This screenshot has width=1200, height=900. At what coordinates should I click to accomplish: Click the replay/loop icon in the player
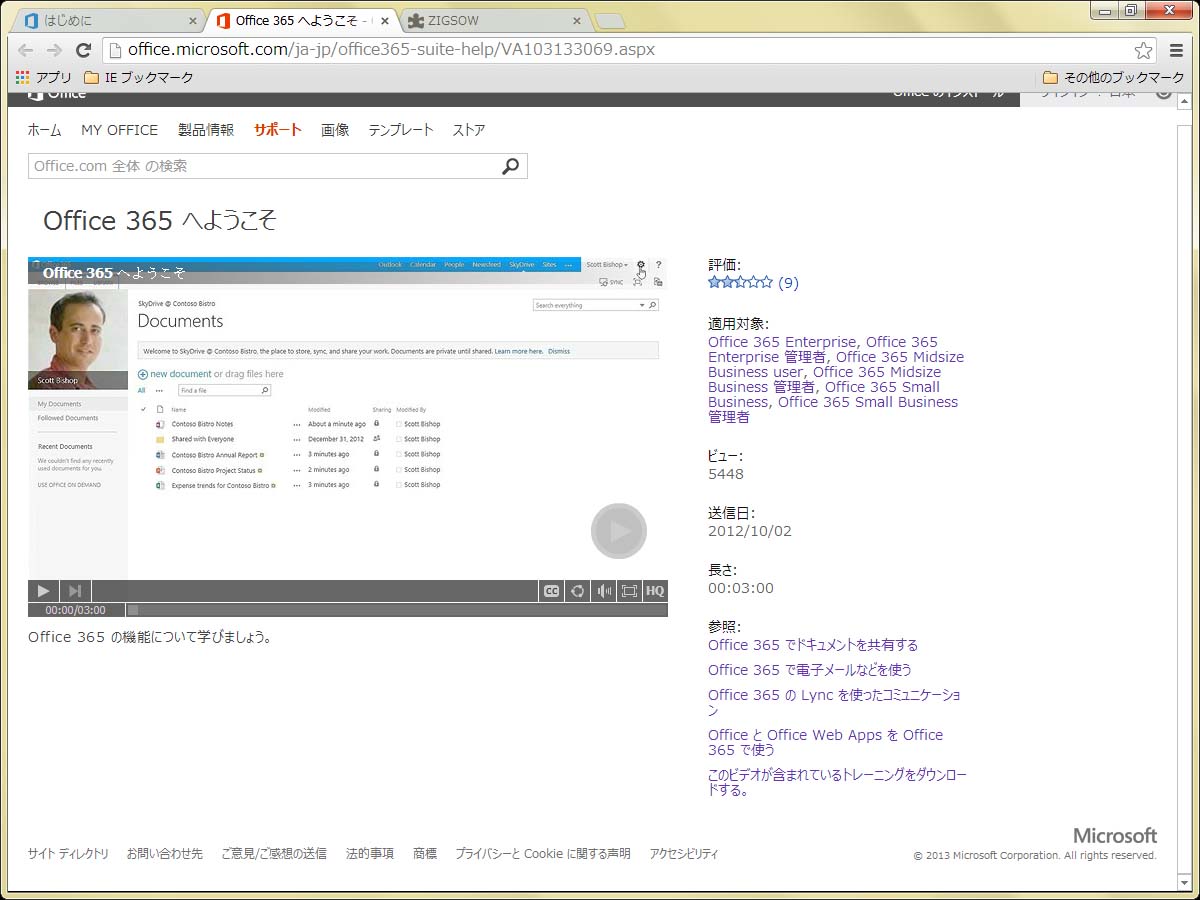[x=577, y=591]
